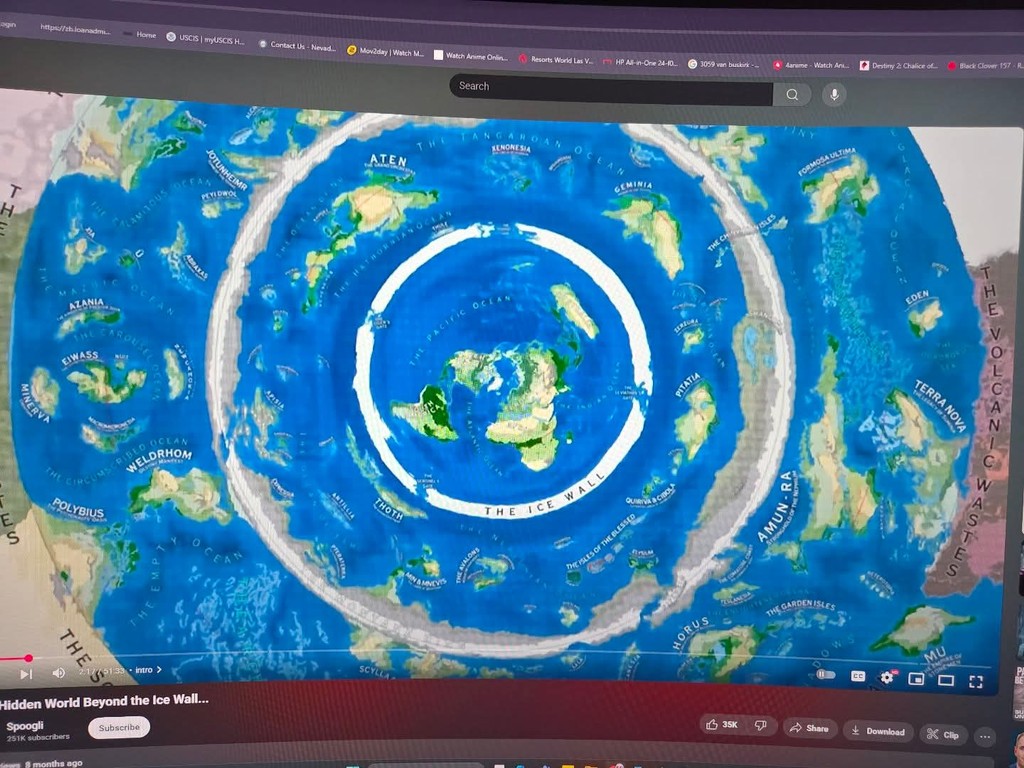Click the video timestamp 2:17 / 51:33
This screenshot has height=768, width=1024.
(x=102, y=671)
